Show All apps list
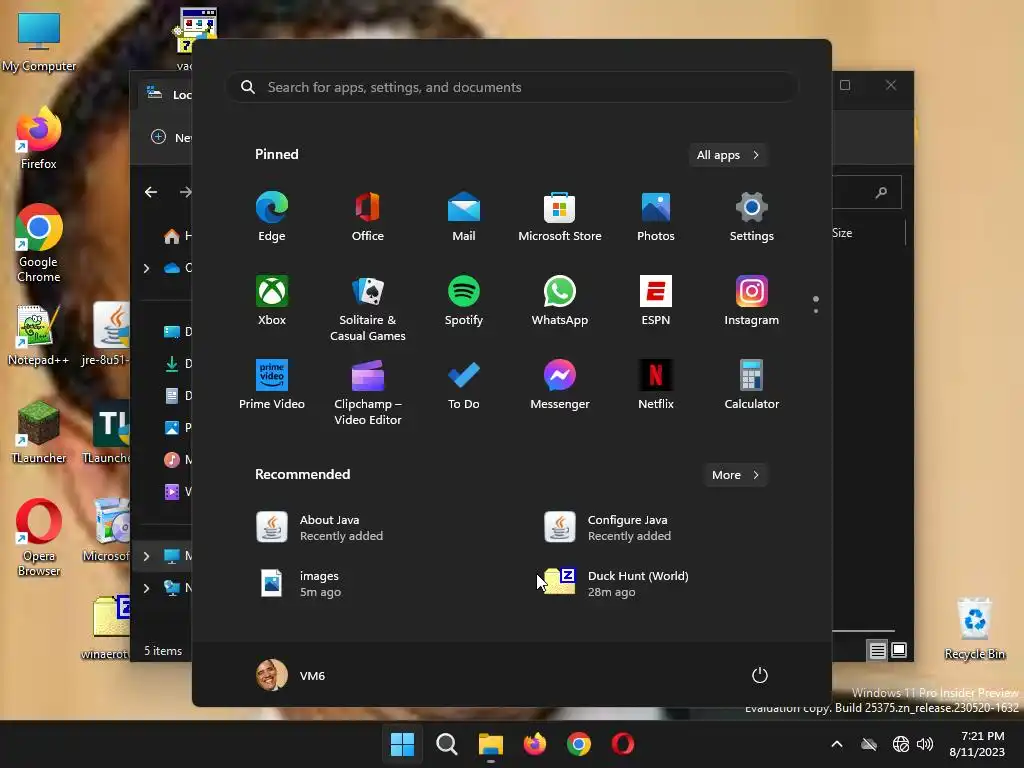 [728, 155]
